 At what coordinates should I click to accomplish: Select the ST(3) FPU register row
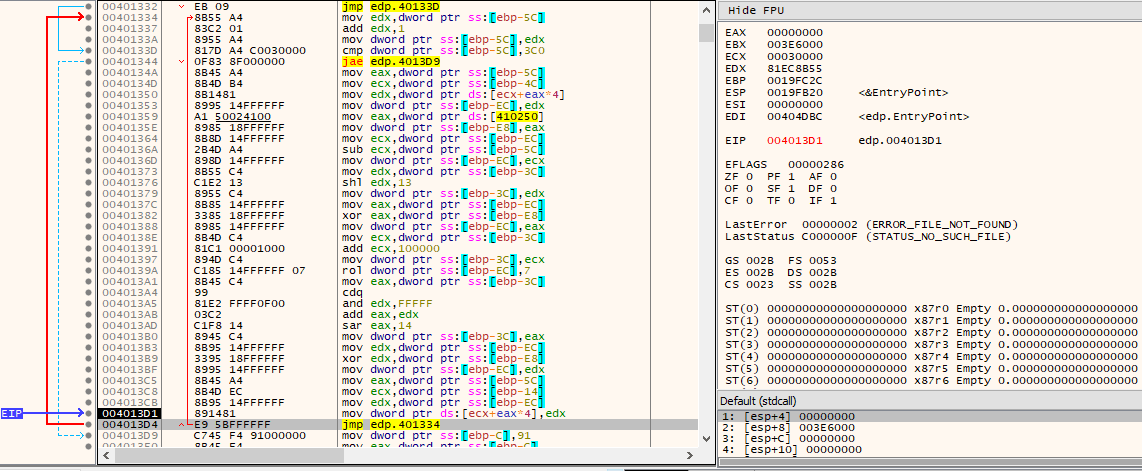click(x=932, y=344)
